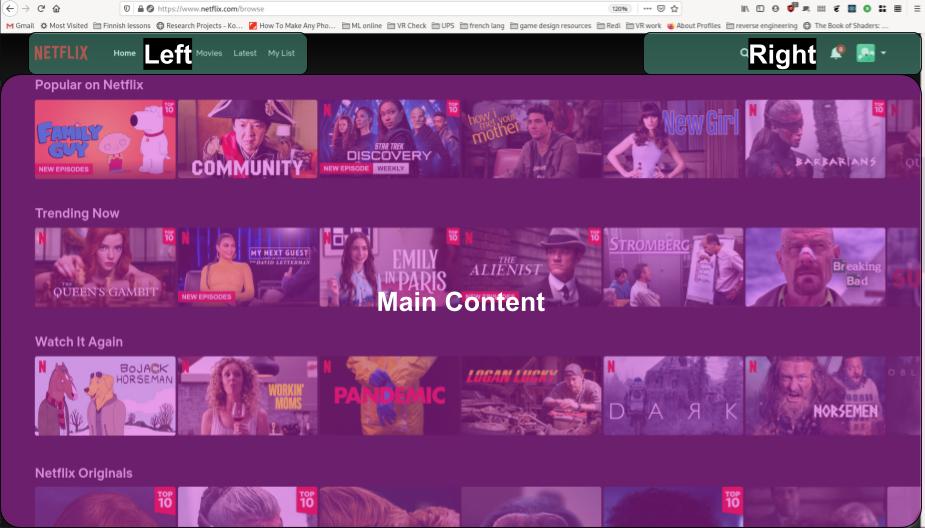This screenshot has height=529, width=925.
Task: Open the Logan Lucky title card
Action: click(531, 396)
